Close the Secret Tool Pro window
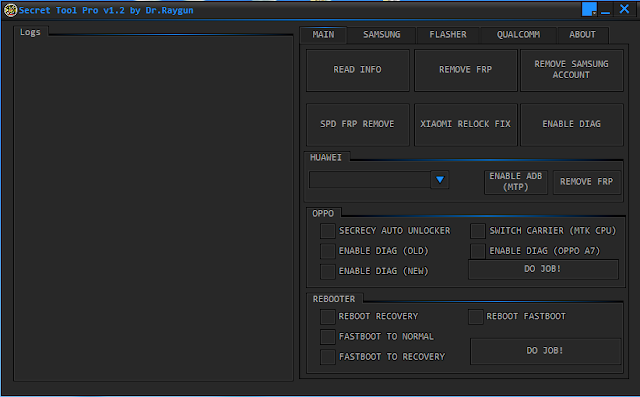The width and height of the screenshot is (640, 397). 624,9
